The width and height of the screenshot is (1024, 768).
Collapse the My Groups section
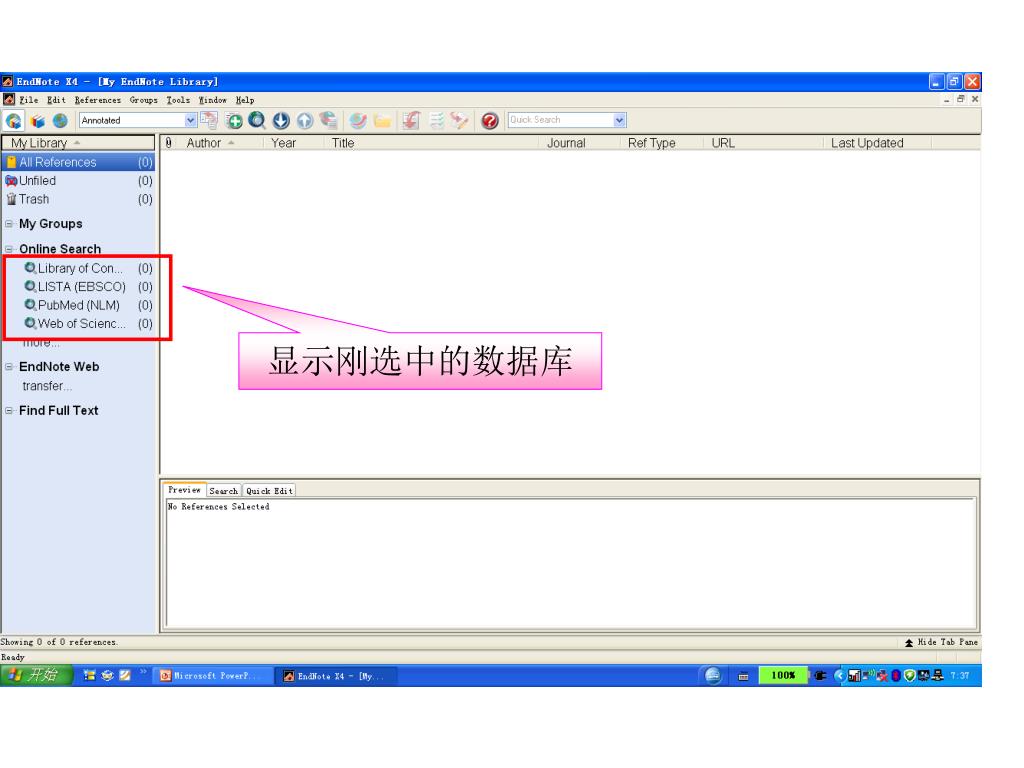point(9,224)
